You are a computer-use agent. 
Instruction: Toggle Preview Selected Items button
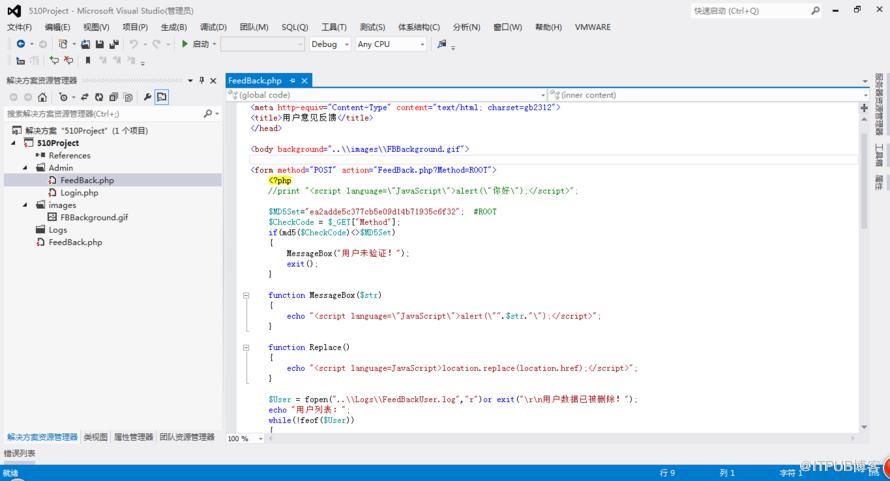coord(162,97)
